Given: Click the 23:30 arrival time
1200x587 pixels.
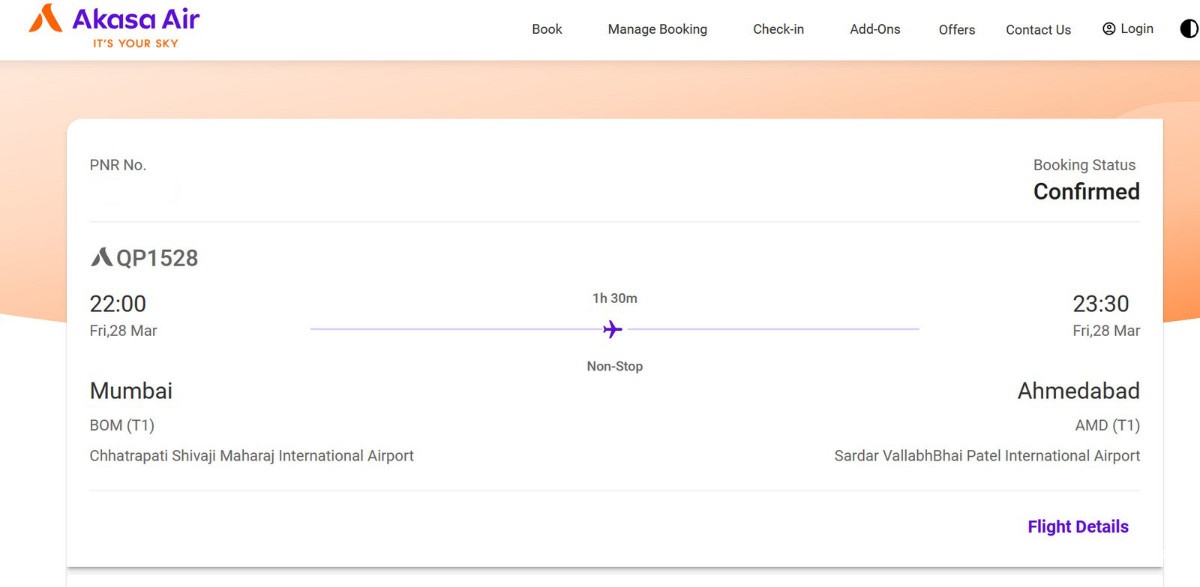Looking at the screenshot, I should [1101, 304].
